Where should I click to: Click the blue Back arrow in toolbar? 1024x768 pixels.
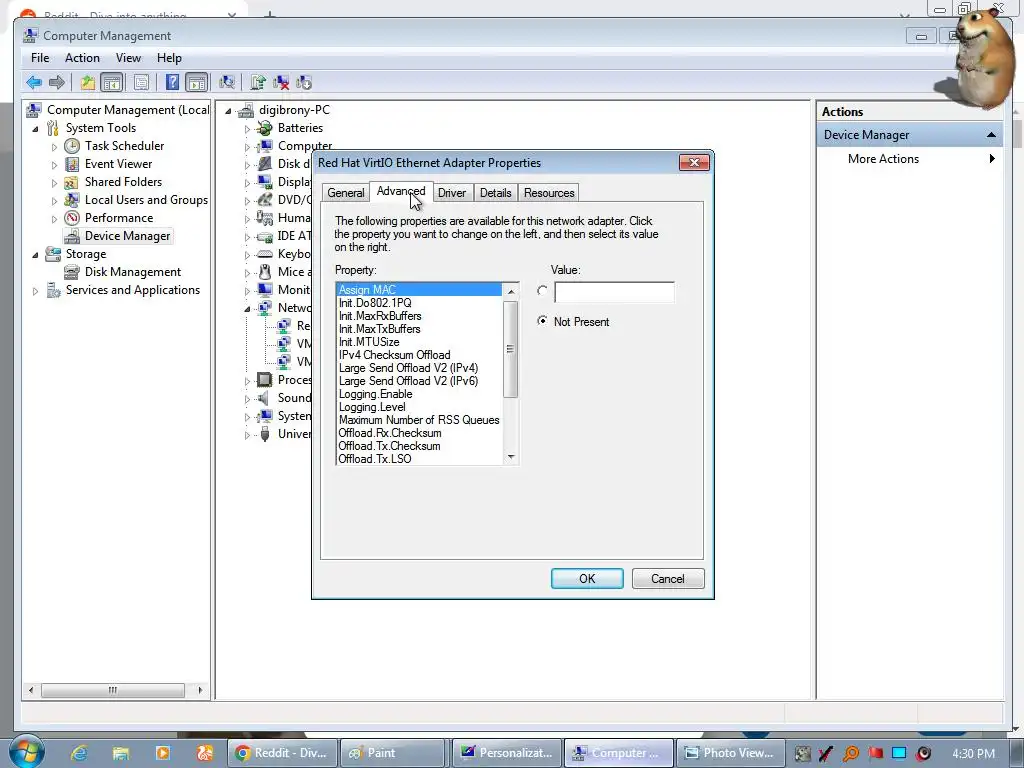click(34, 82)
